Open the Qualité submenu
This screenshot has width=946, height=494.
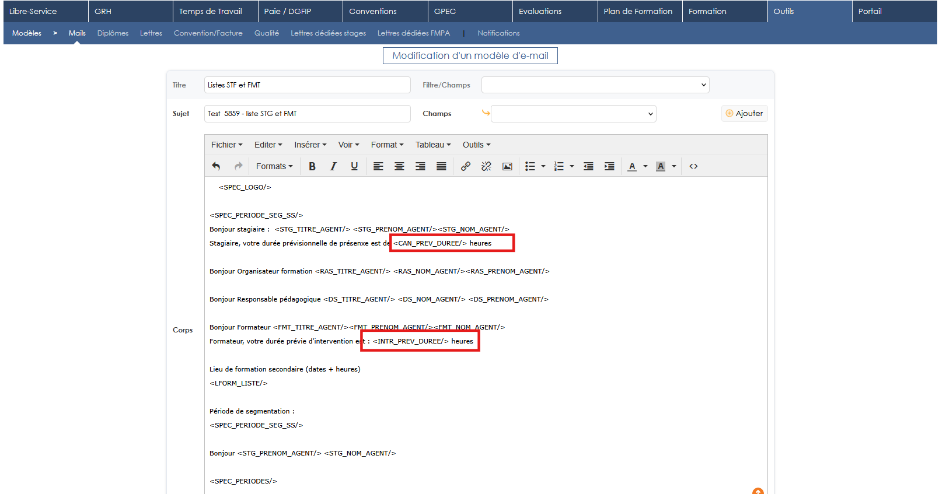coord(267,33)
